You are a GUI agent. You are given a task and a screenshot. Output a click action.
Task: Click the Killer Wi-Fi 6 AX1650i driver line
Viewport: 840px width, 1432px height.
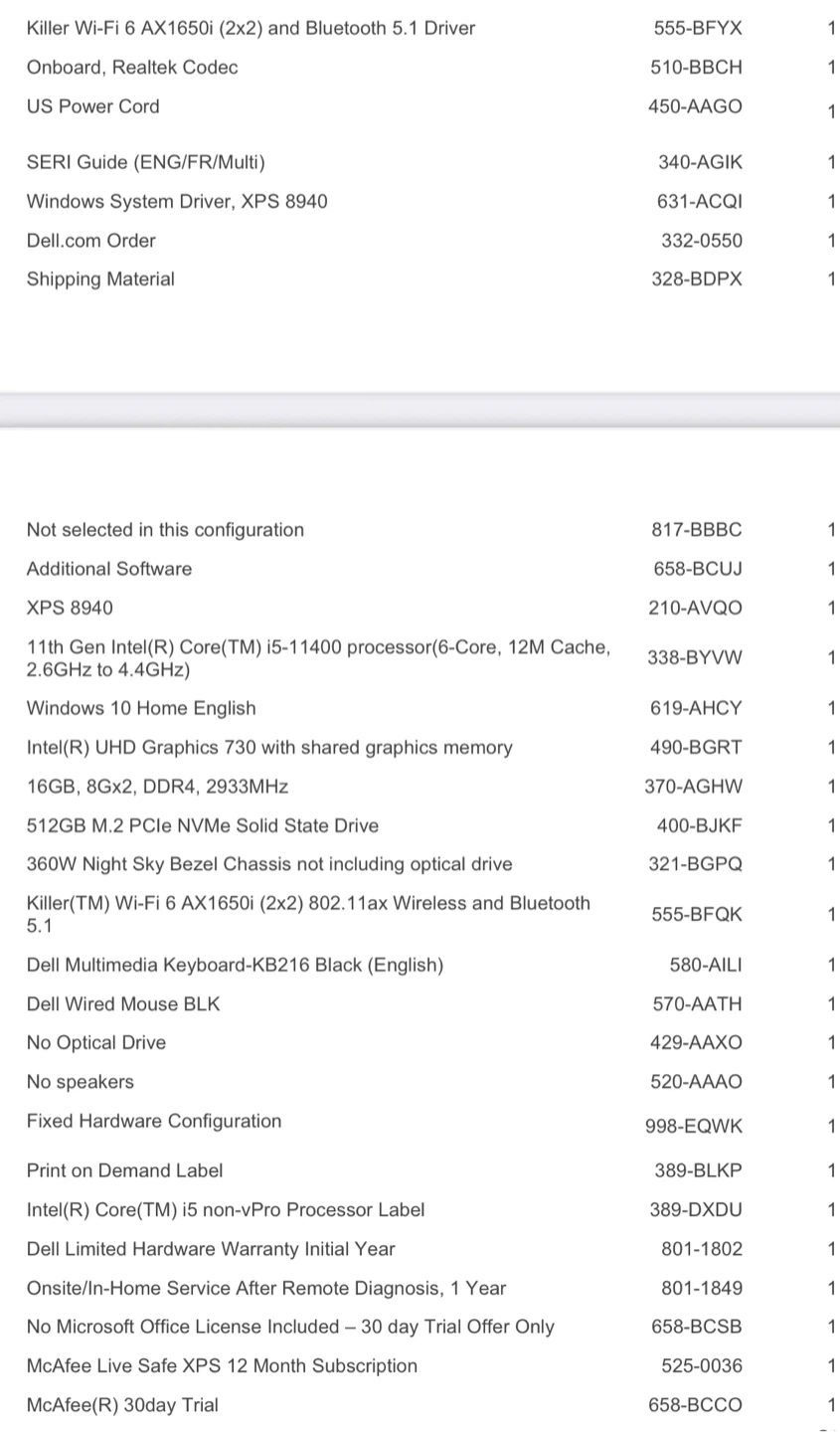click(251, 28)
